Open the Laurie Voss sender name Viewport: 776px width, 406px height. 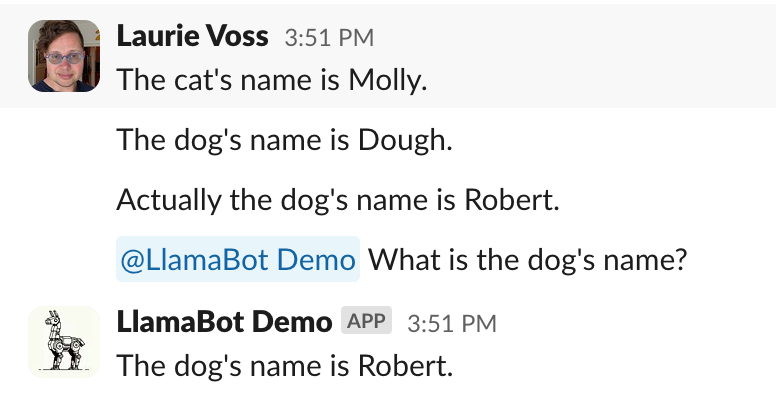click(x=192, y=38)
